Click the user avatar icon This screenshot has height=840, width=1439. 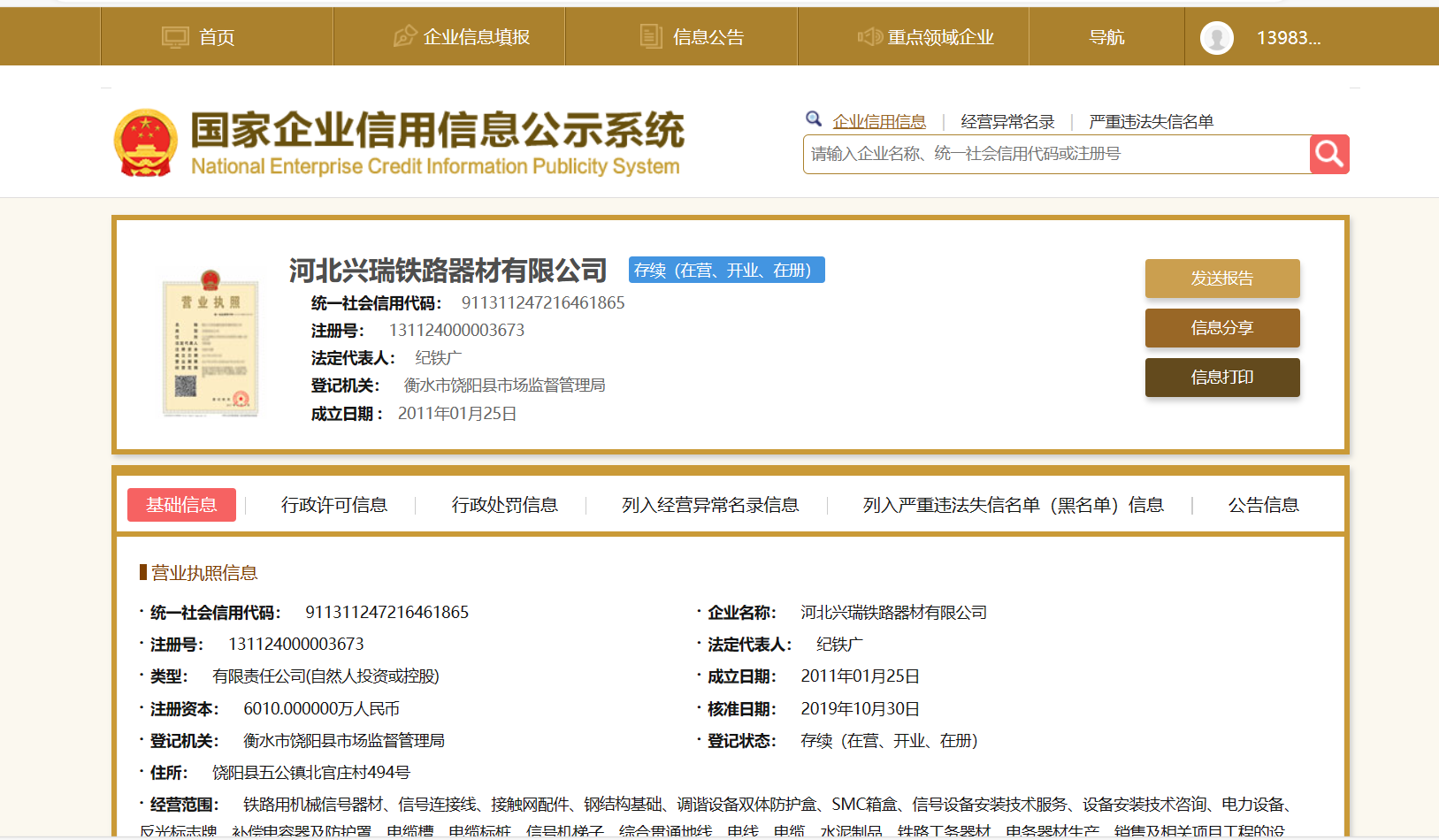(1216, 37)
